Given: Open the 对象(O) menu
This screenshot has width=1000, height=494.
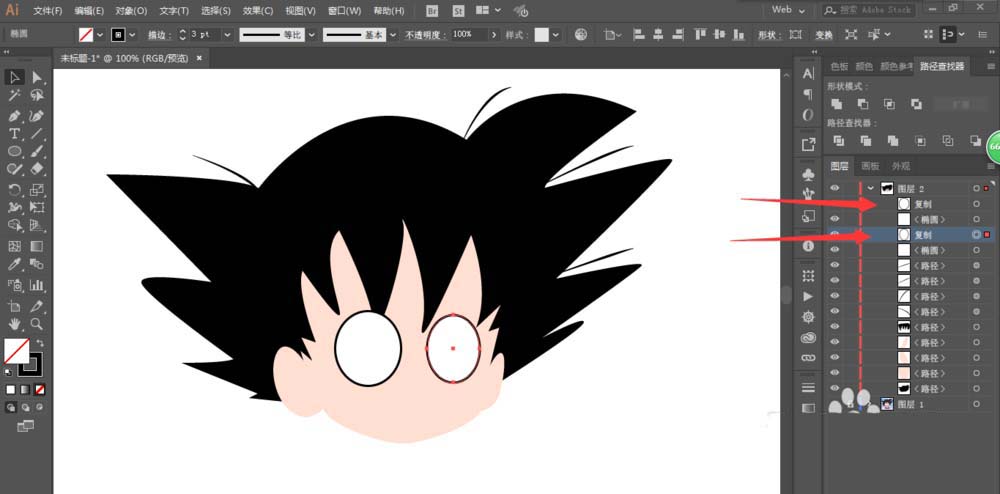Looking at the screenshot, I should 131,11.
